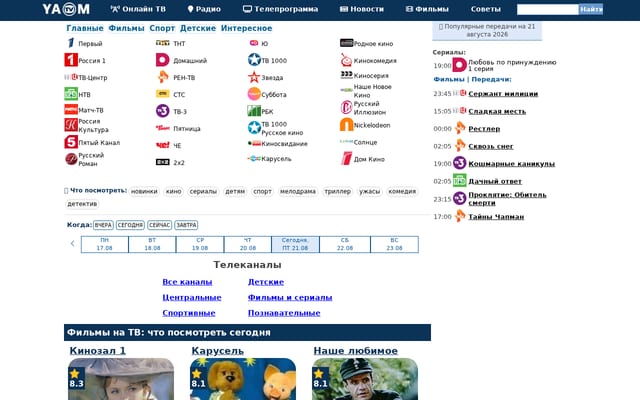The width and height of the screenshot is (640, 400).
Task: Switch to the Детские channel tab
Action: point(198,28)
